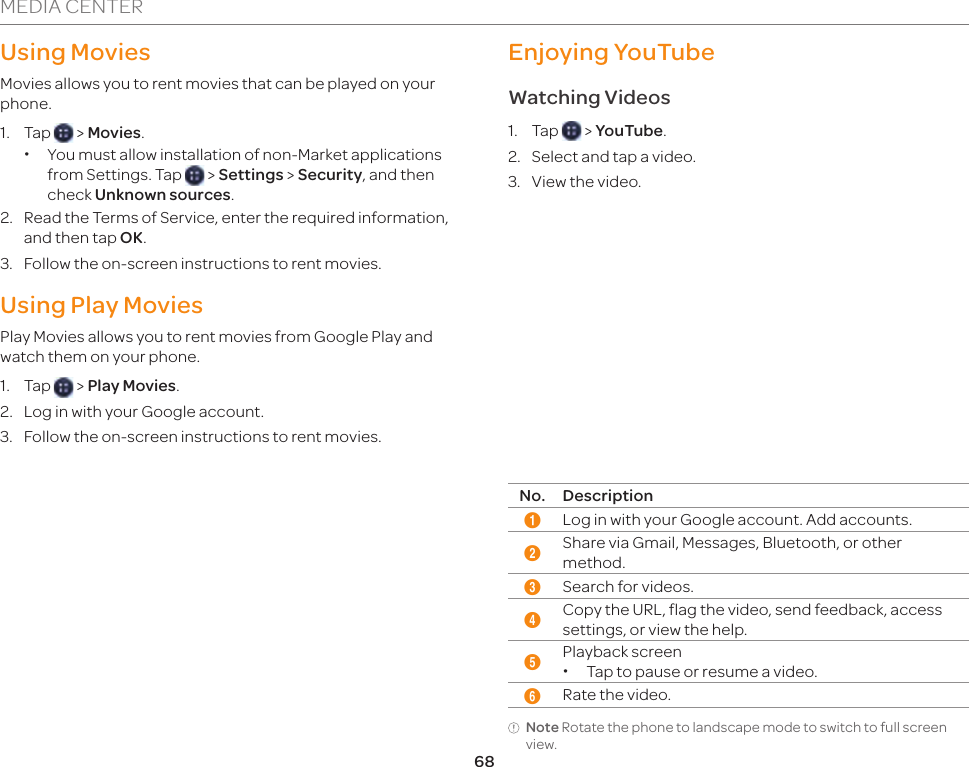Click the bold word Security
This screenshot has width=969, height=767.
330,175
